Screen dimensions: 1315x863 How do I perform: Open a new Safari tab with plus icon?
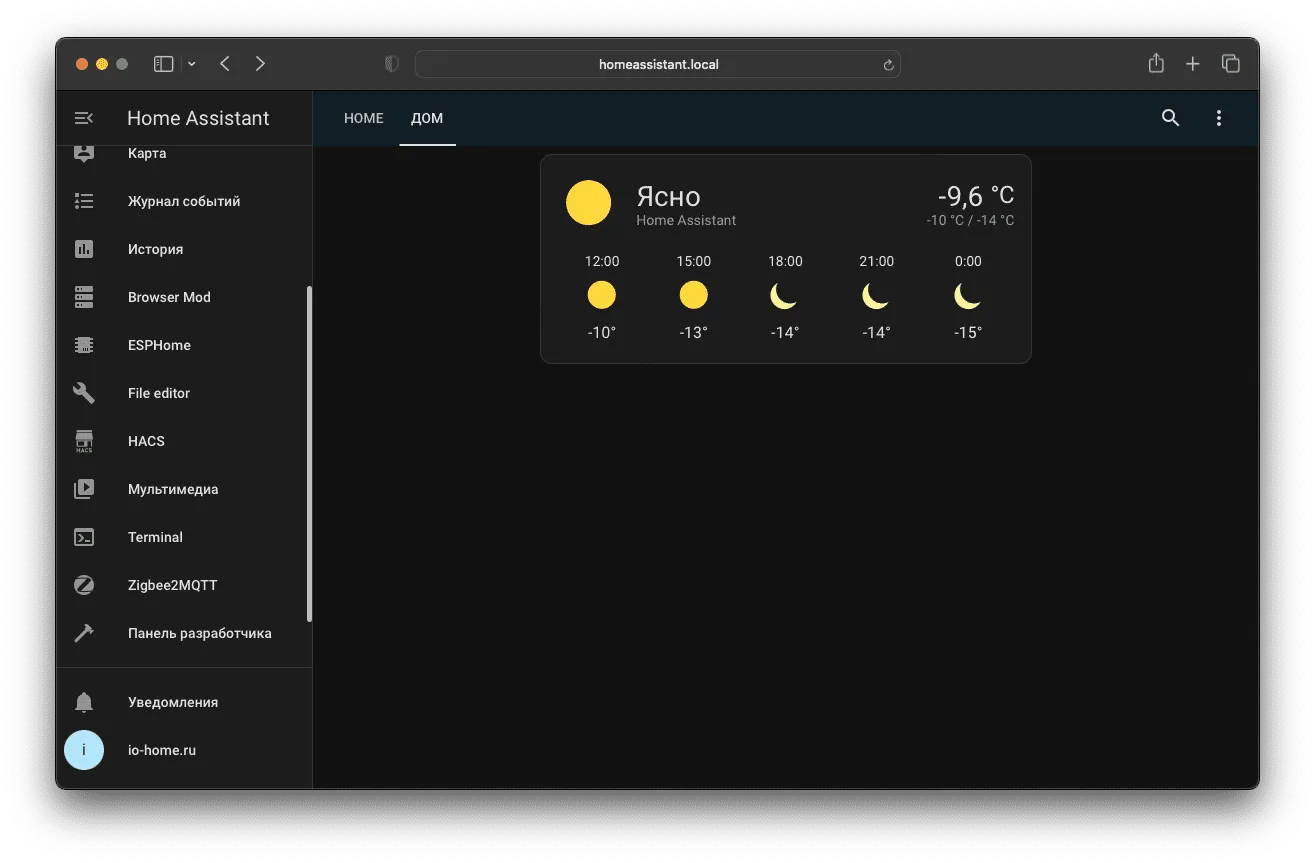coord(1192,64)
